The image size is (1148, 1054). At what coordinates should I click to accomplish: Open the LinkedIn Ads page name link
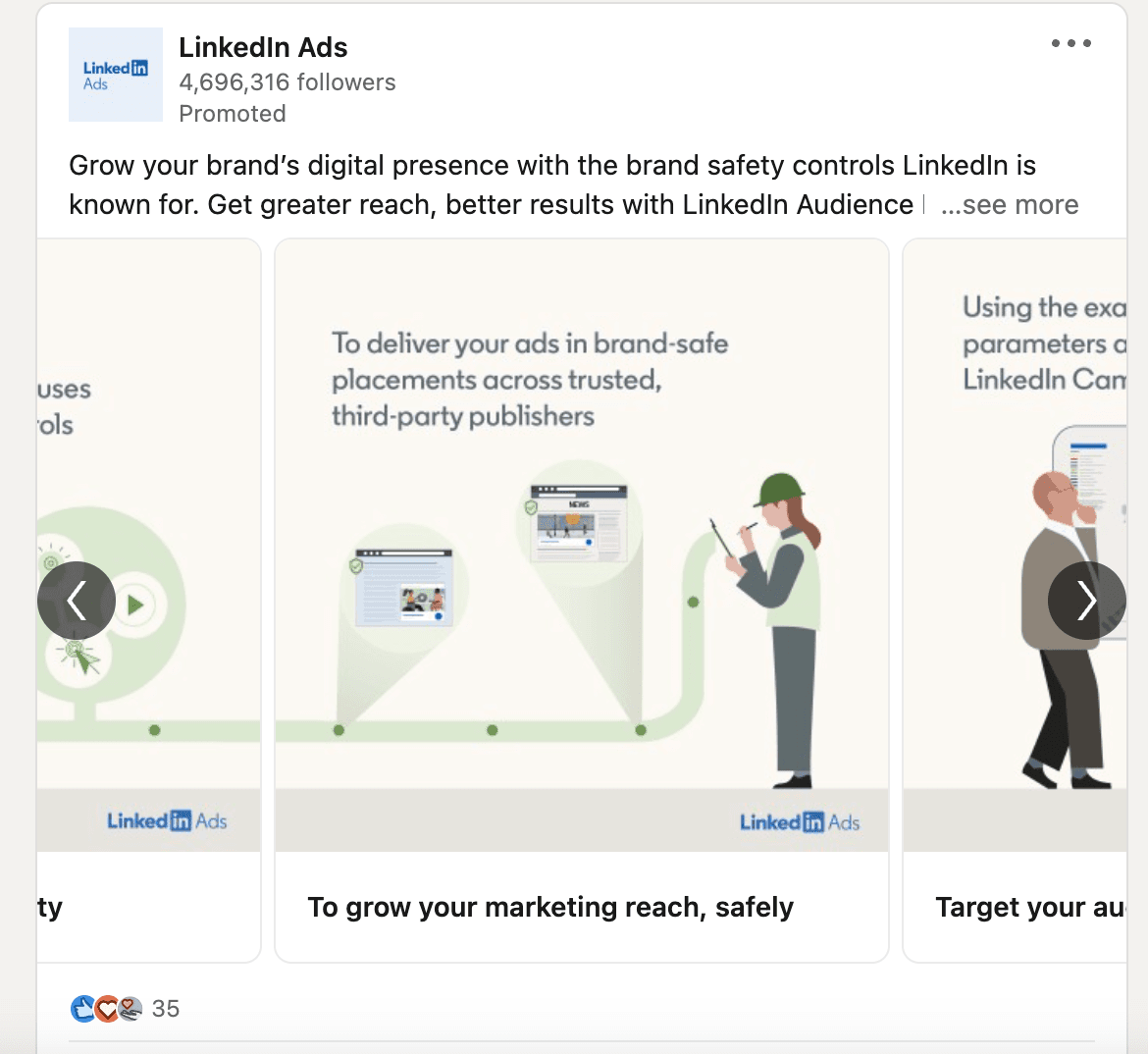pos(263,46)
